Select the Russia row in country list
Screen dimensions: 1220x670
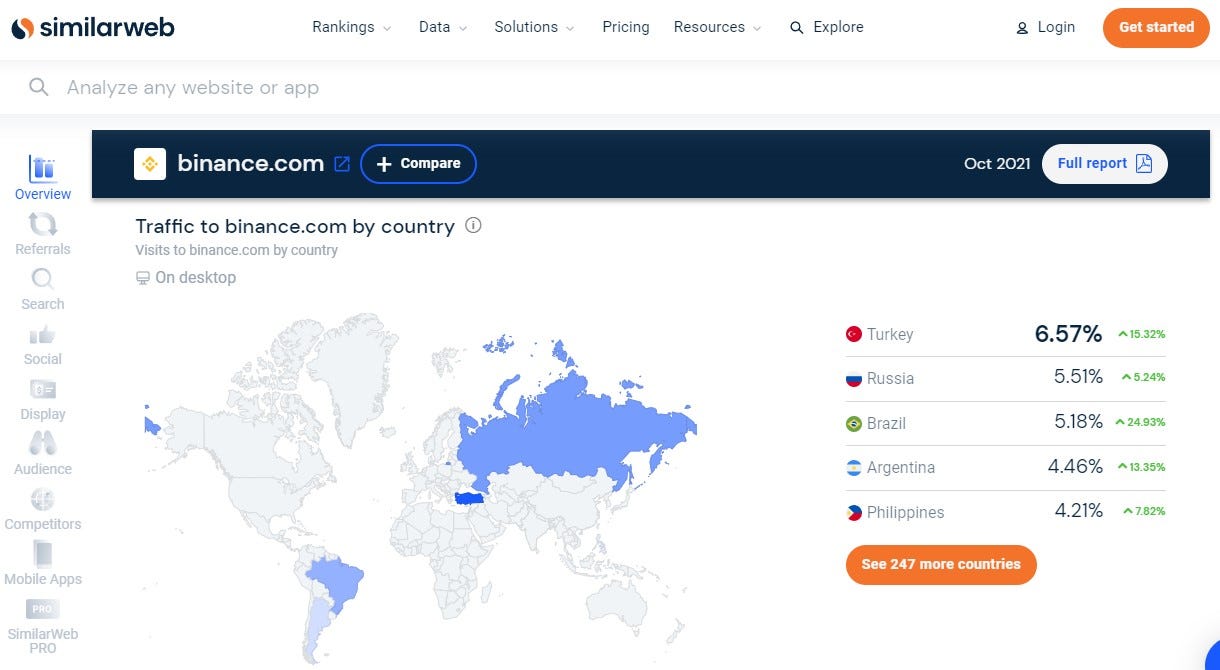[1006, 378]
